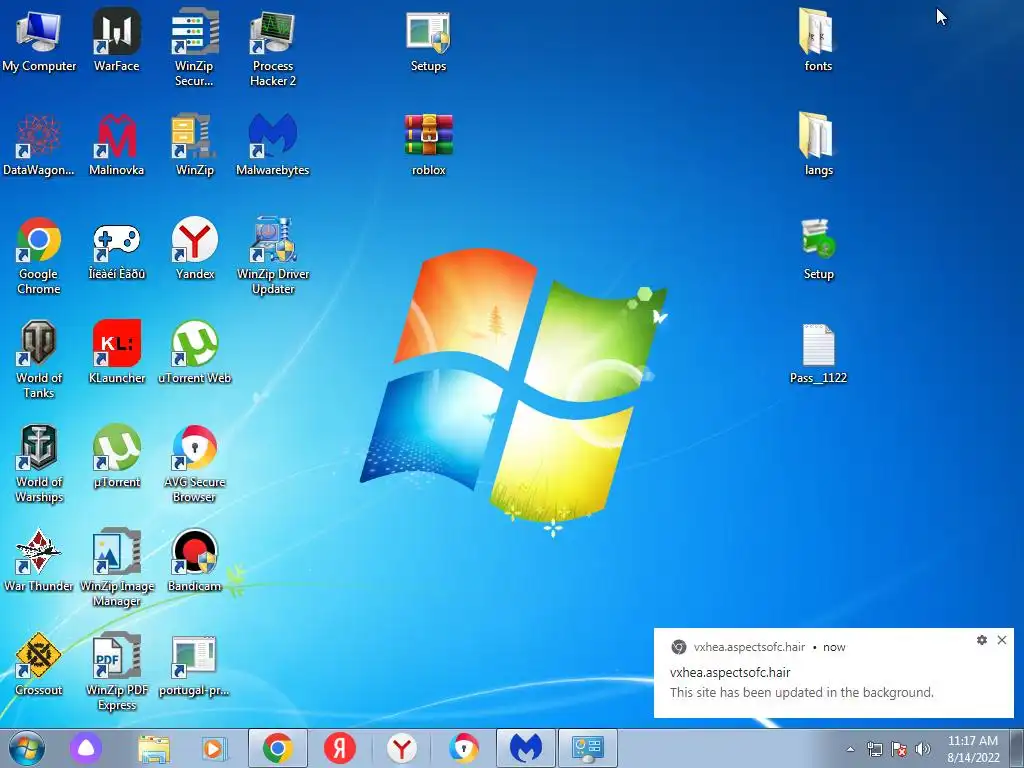Click the notification message body text
Screen dimensions: 1024x768
click(x=801, y=692)
